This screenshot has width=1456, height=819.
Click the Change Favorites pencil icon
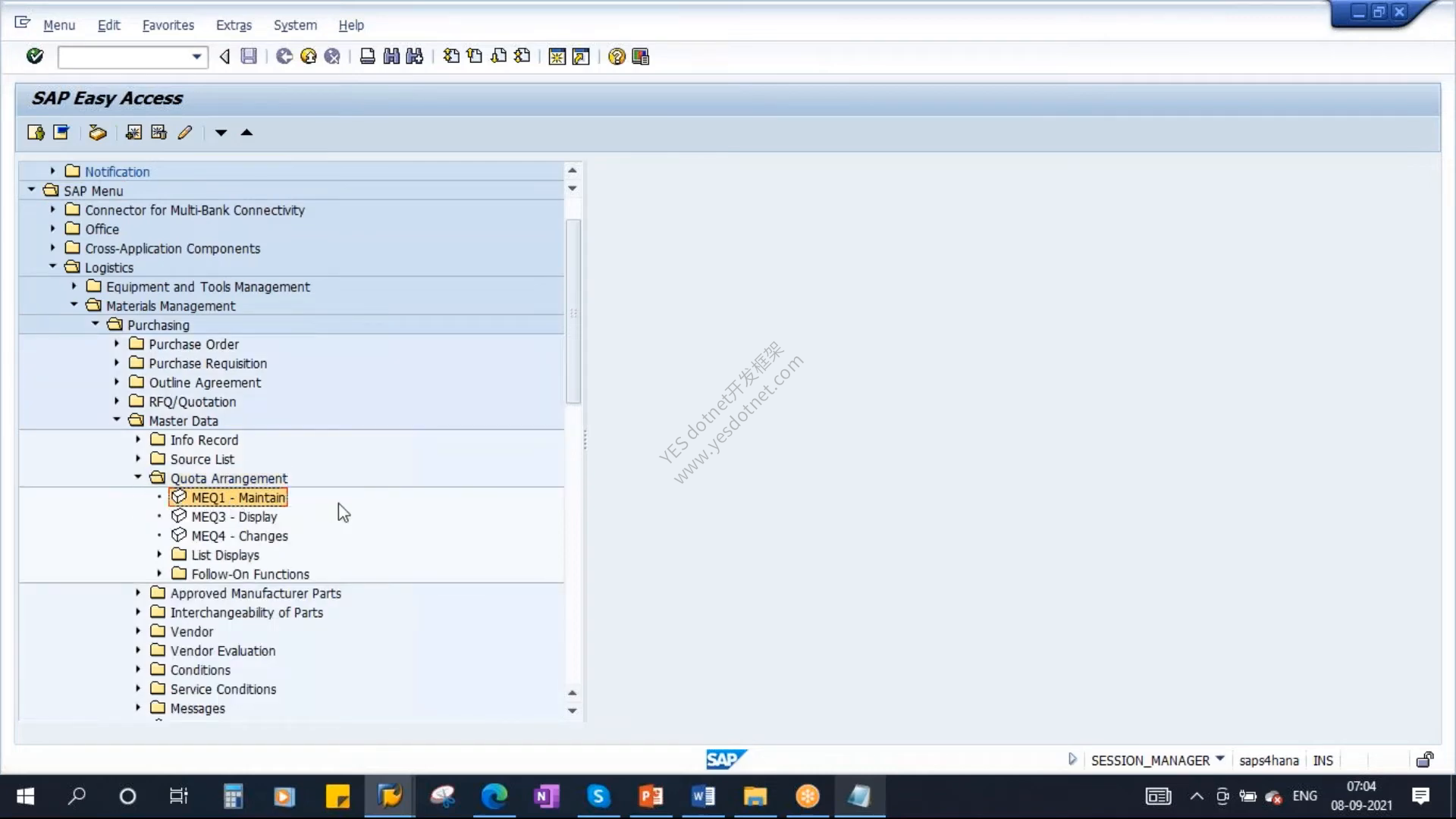pyautogui.click(x=184, y=133)
